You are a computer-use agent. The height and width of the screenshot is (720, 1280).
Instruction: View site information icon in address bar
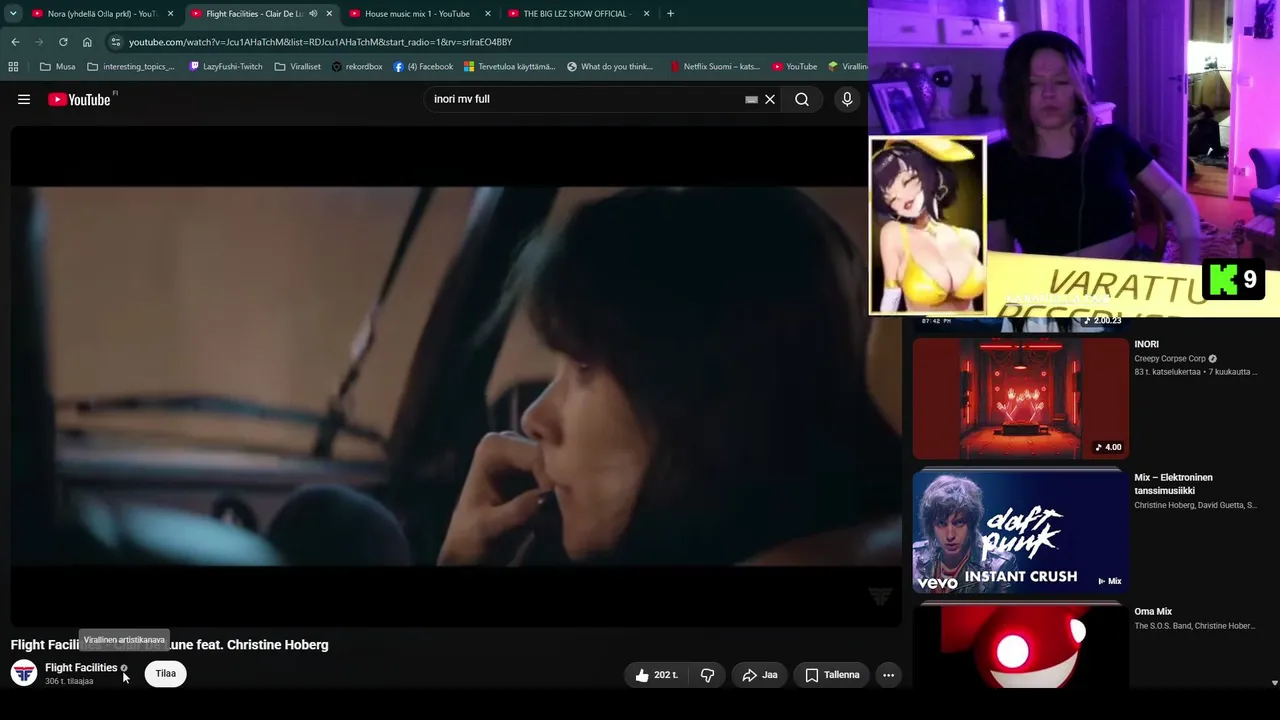tap(116, 42)
